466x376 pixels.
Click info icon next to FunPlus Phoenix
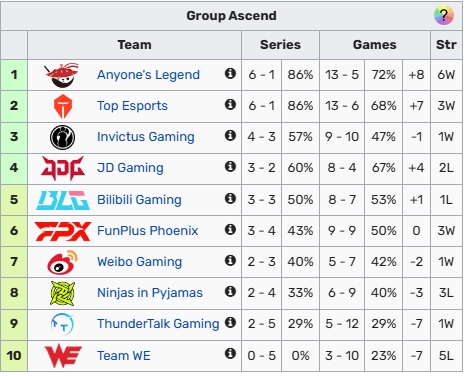(230, 229)
